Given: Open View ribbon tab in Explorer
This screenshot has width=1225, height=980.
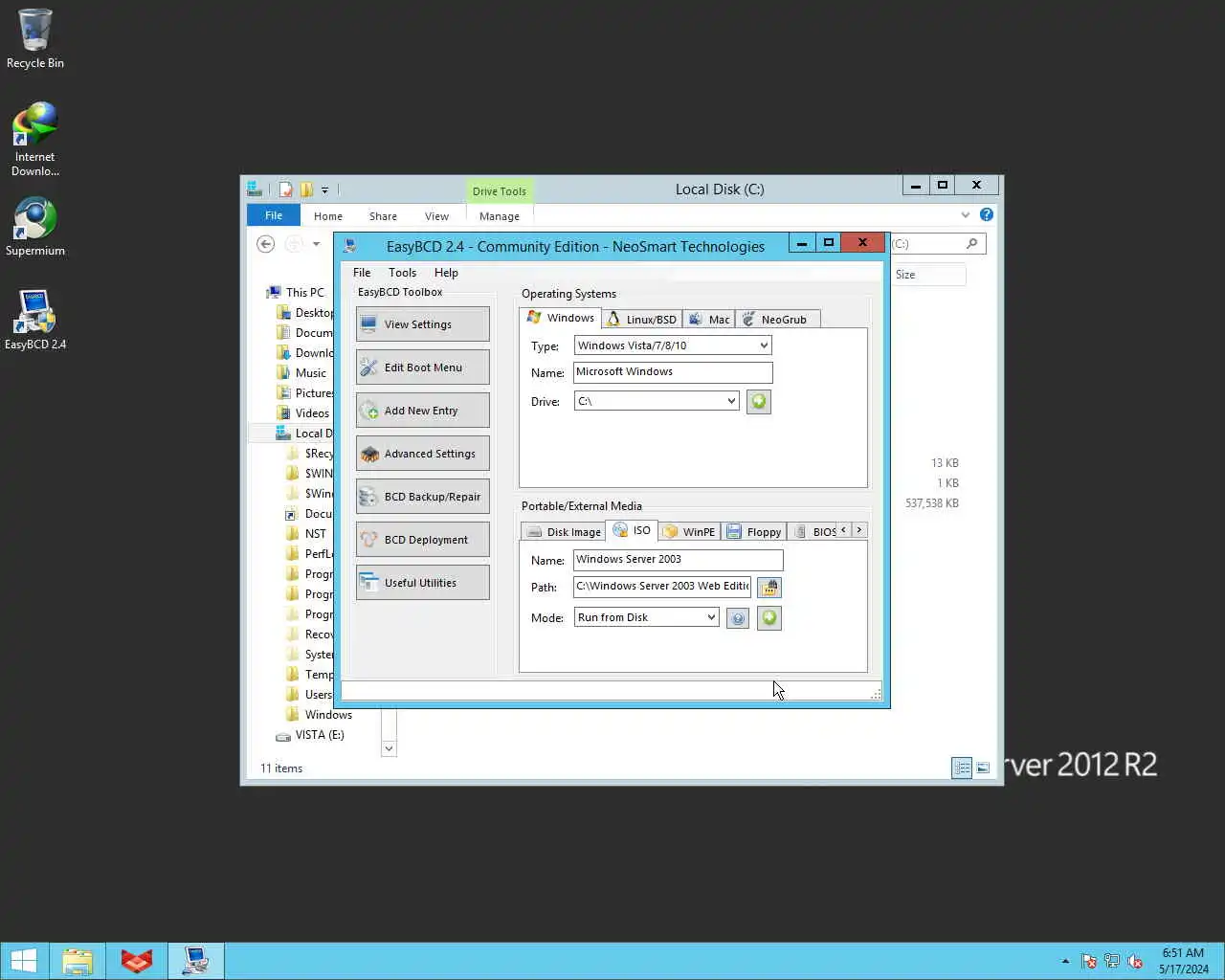Looking at the screenshot, I should coord(436,216).
